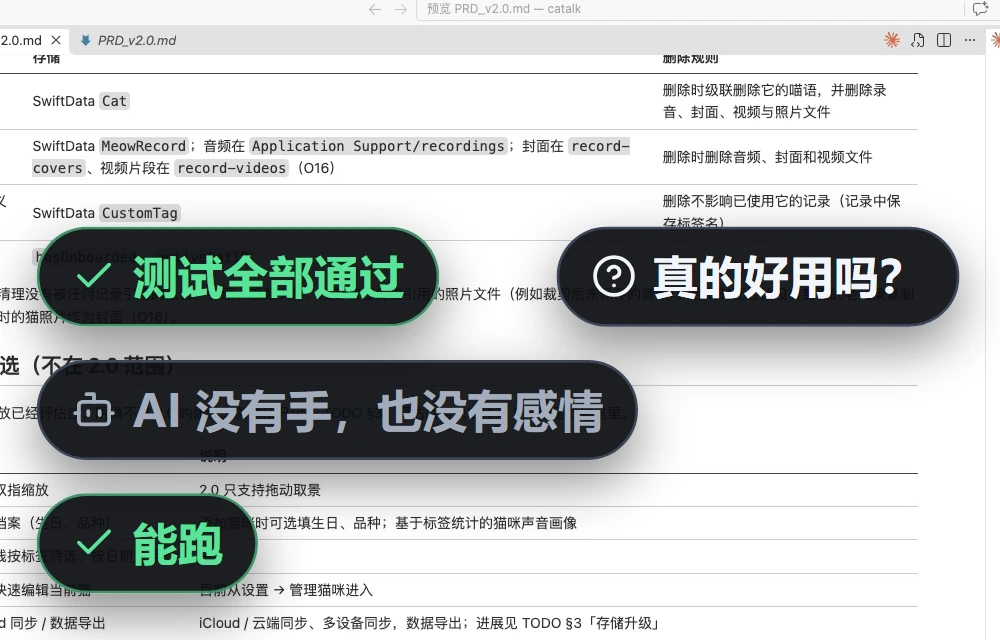1000x640 pixels.
Task: Go back with the left arrow
Action: click(x=375, y=9)
